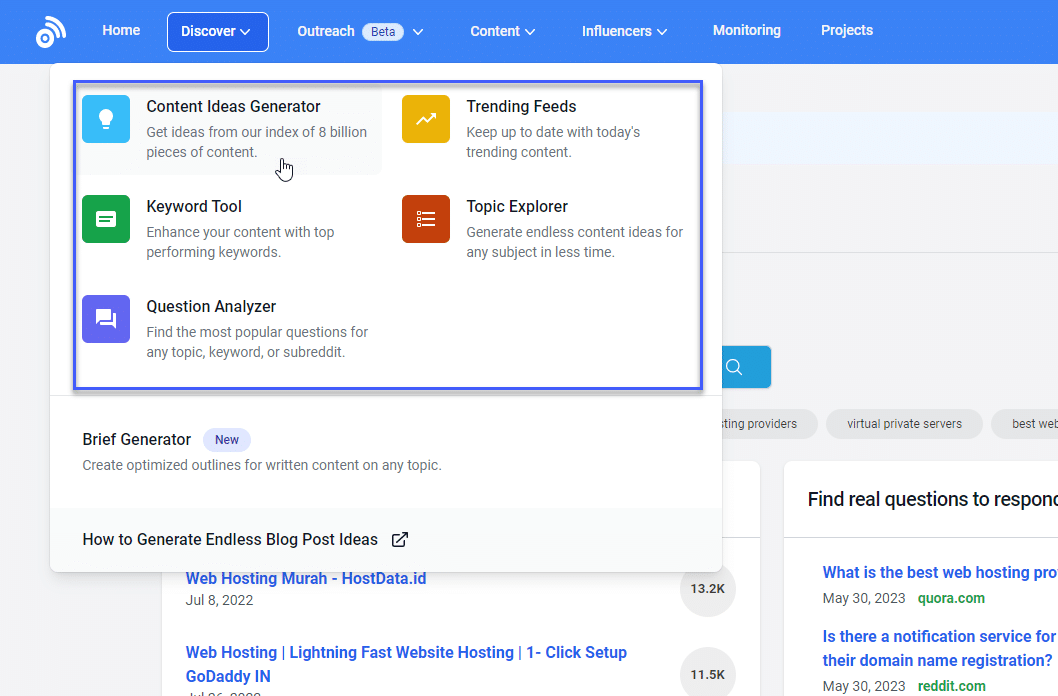1058x696 pixels.
Task: Open the Influencers dropdown
Action: (623, 31)
